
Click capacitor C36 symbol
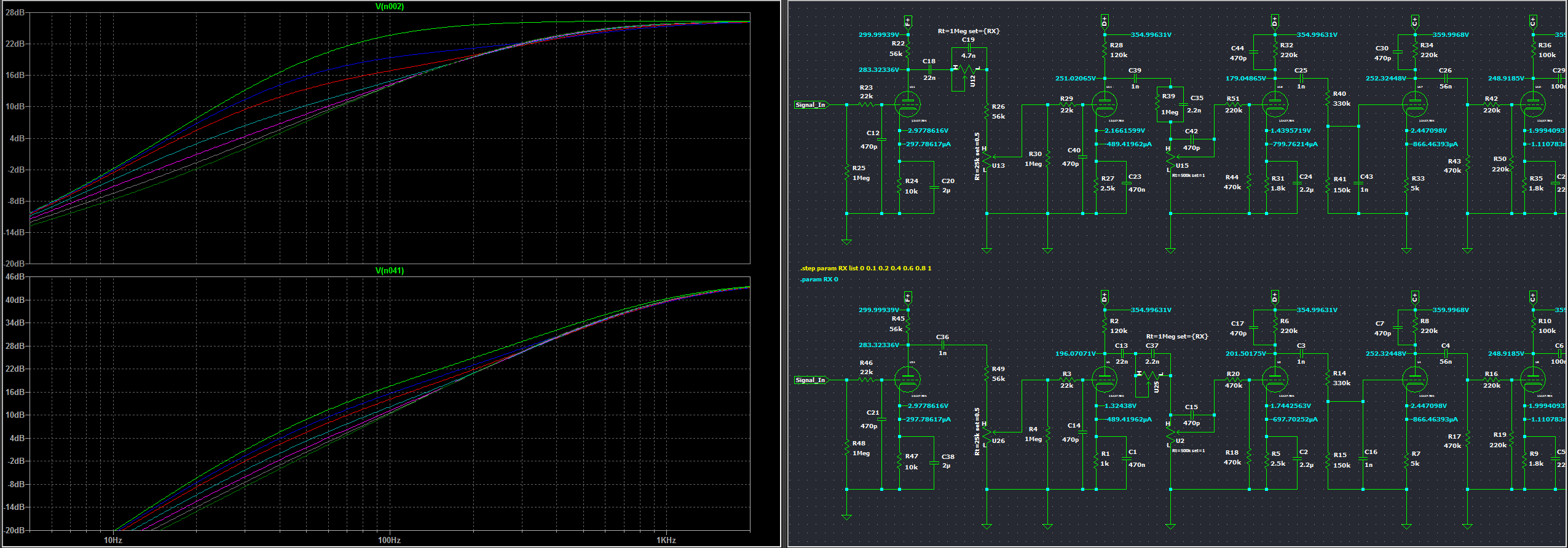point(942,345)
